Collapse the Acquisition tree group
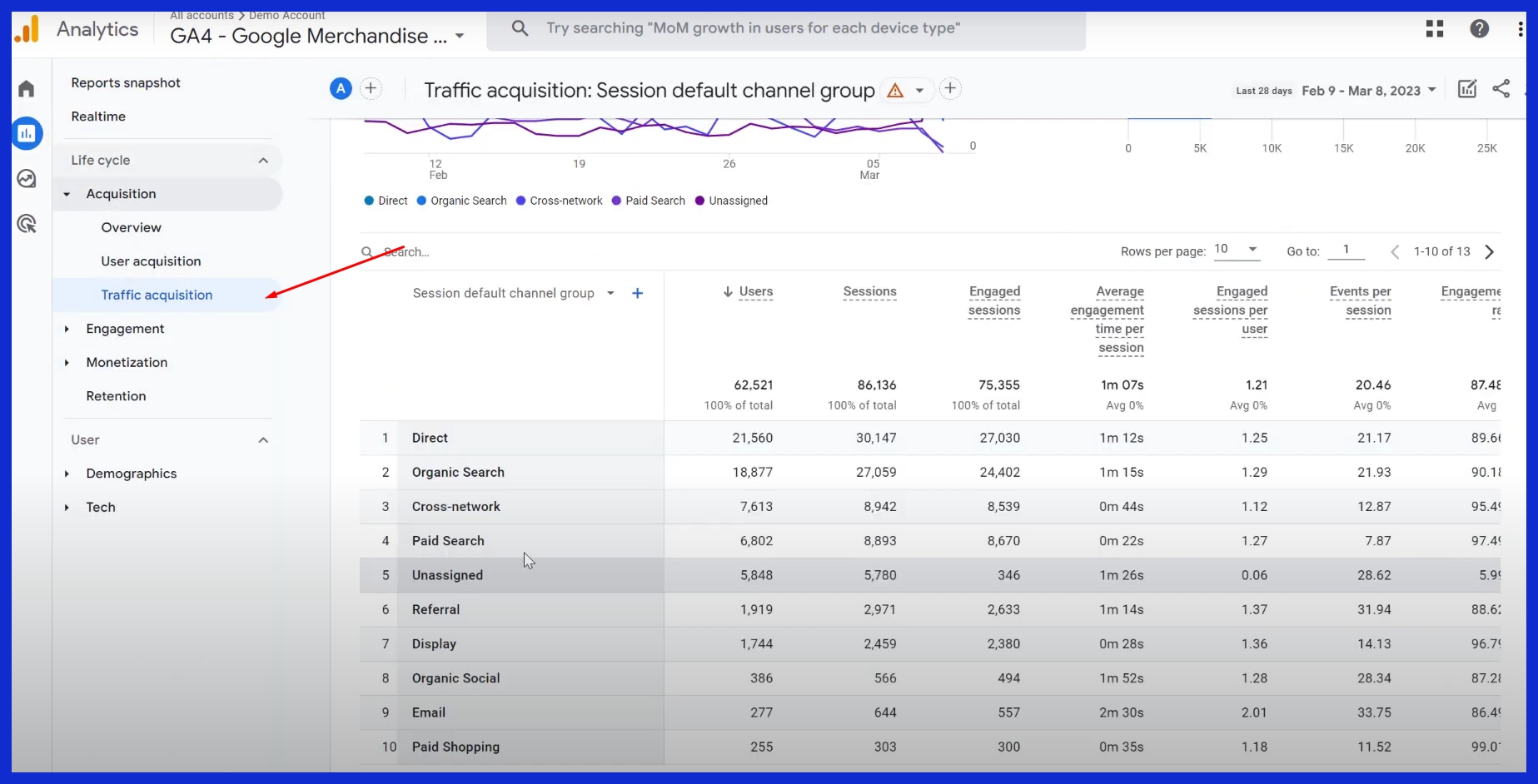The width and height of the screenshot is (1538, 784). 67,194
